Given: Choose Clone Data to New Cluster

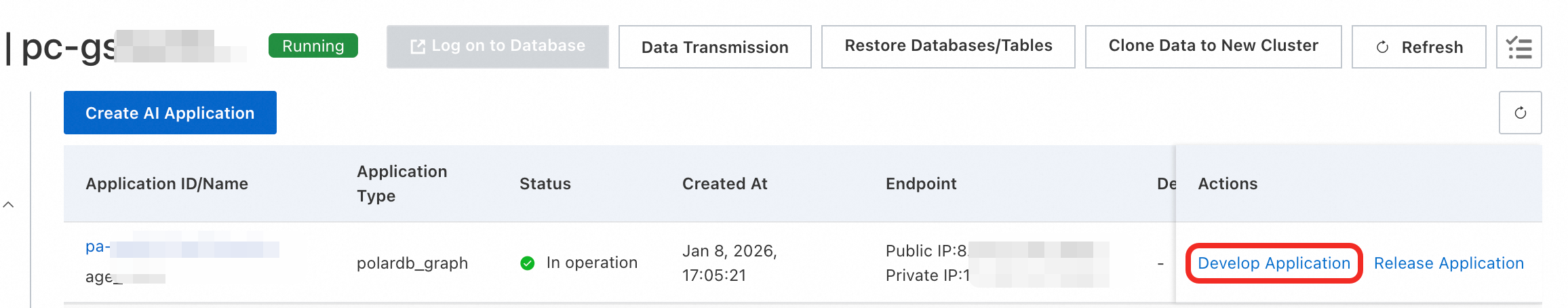Looking at the screenshot, I should pyautogui.click(x=1213, y=47).
